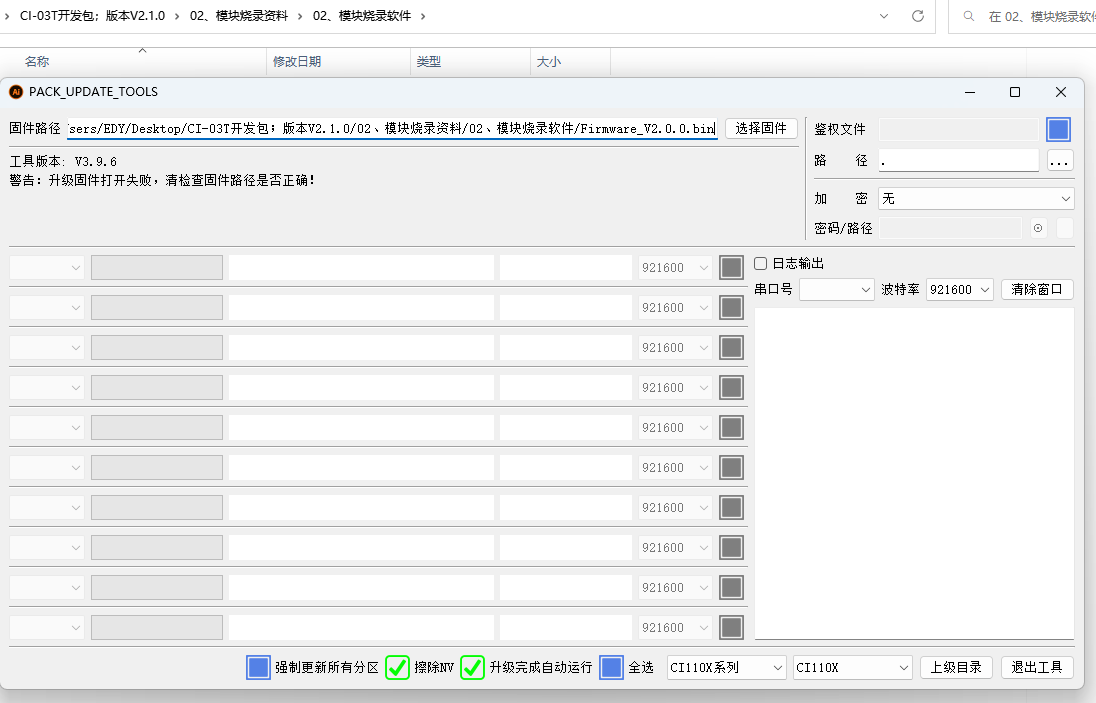
Task: Click the 清除窗口 button
Action: (x=1037, y=289)
